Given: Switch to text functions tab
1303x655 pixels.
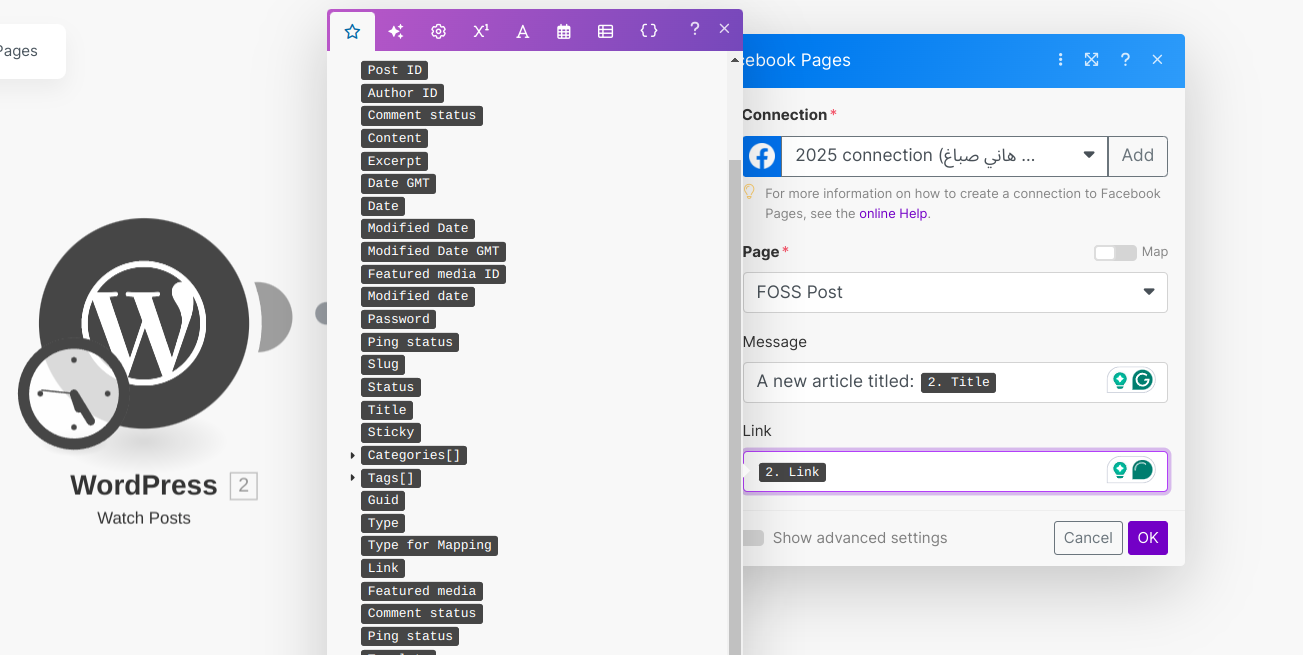Looking at the screenshot, I should click(x=522, y=31).
